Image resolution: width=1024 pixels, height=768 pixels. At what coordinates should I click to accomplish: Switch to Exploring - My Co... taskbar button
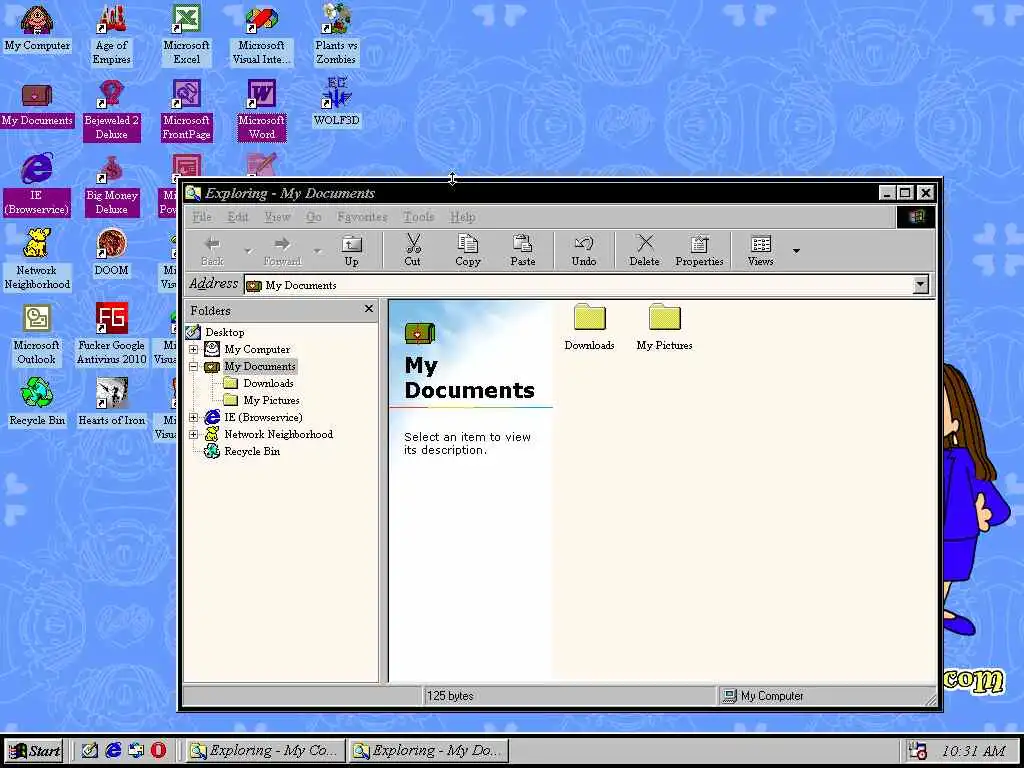[x=266, y=751]
